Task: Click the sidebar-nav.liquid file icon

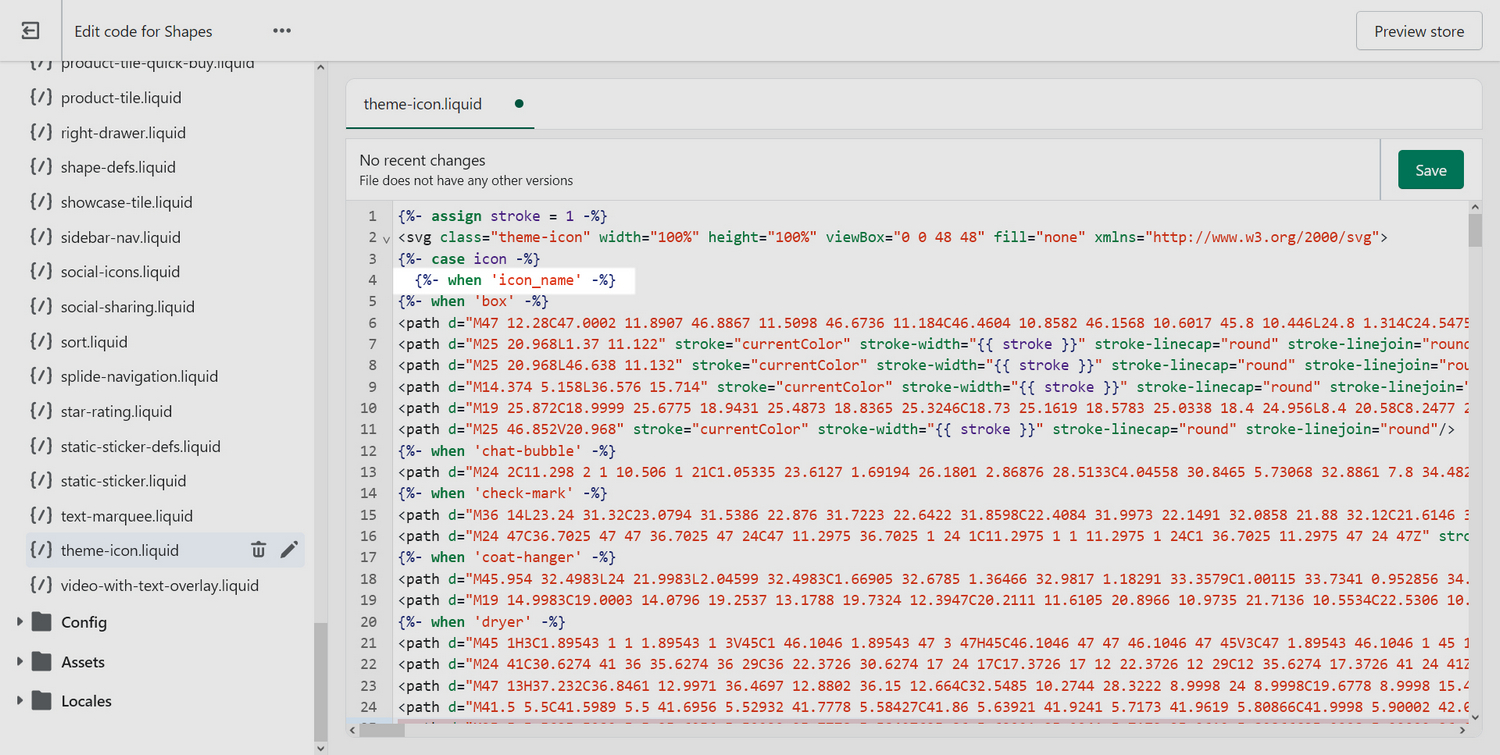Action: point(40,237)
